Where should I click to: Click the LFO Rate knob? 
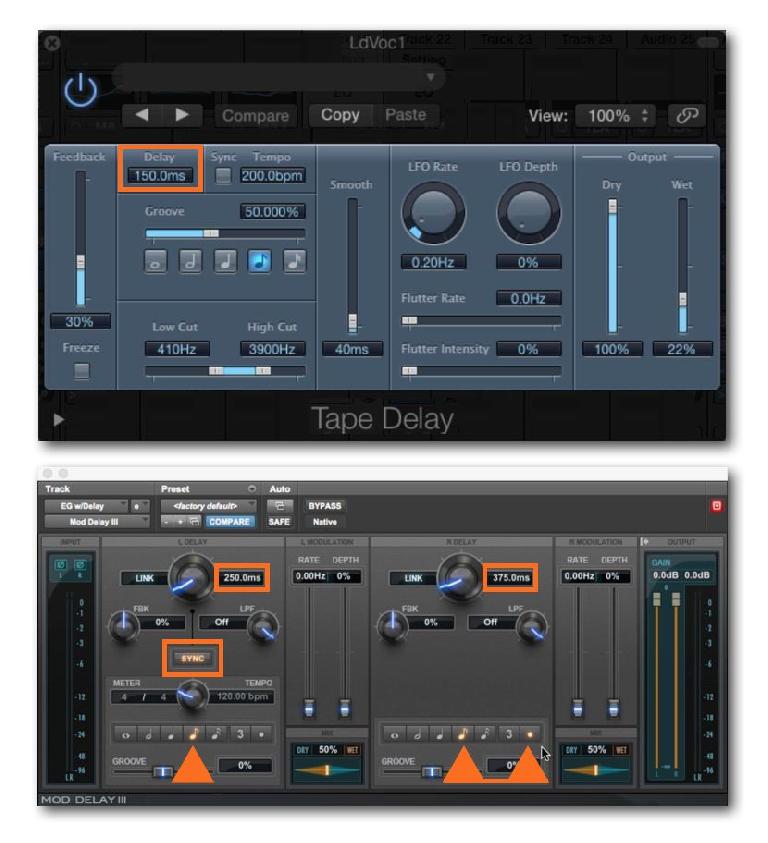coord(433,214)
